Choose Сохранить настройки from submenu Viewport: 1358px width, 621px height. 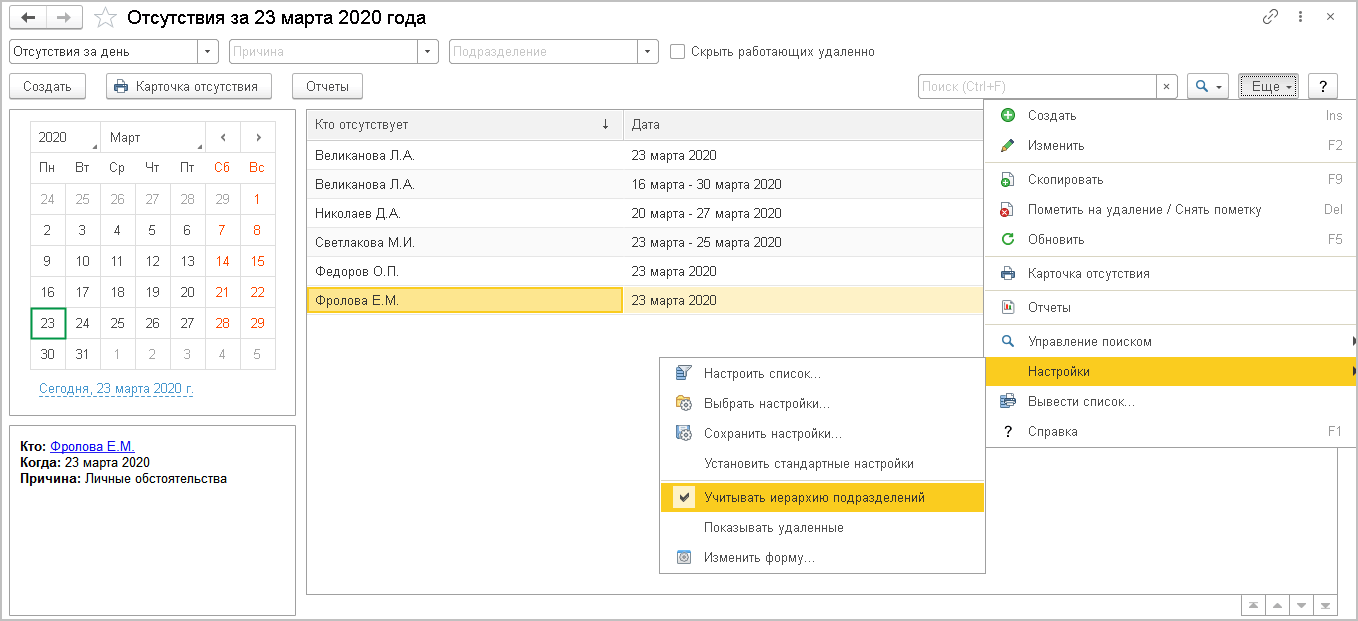click(x=772, y=434)
